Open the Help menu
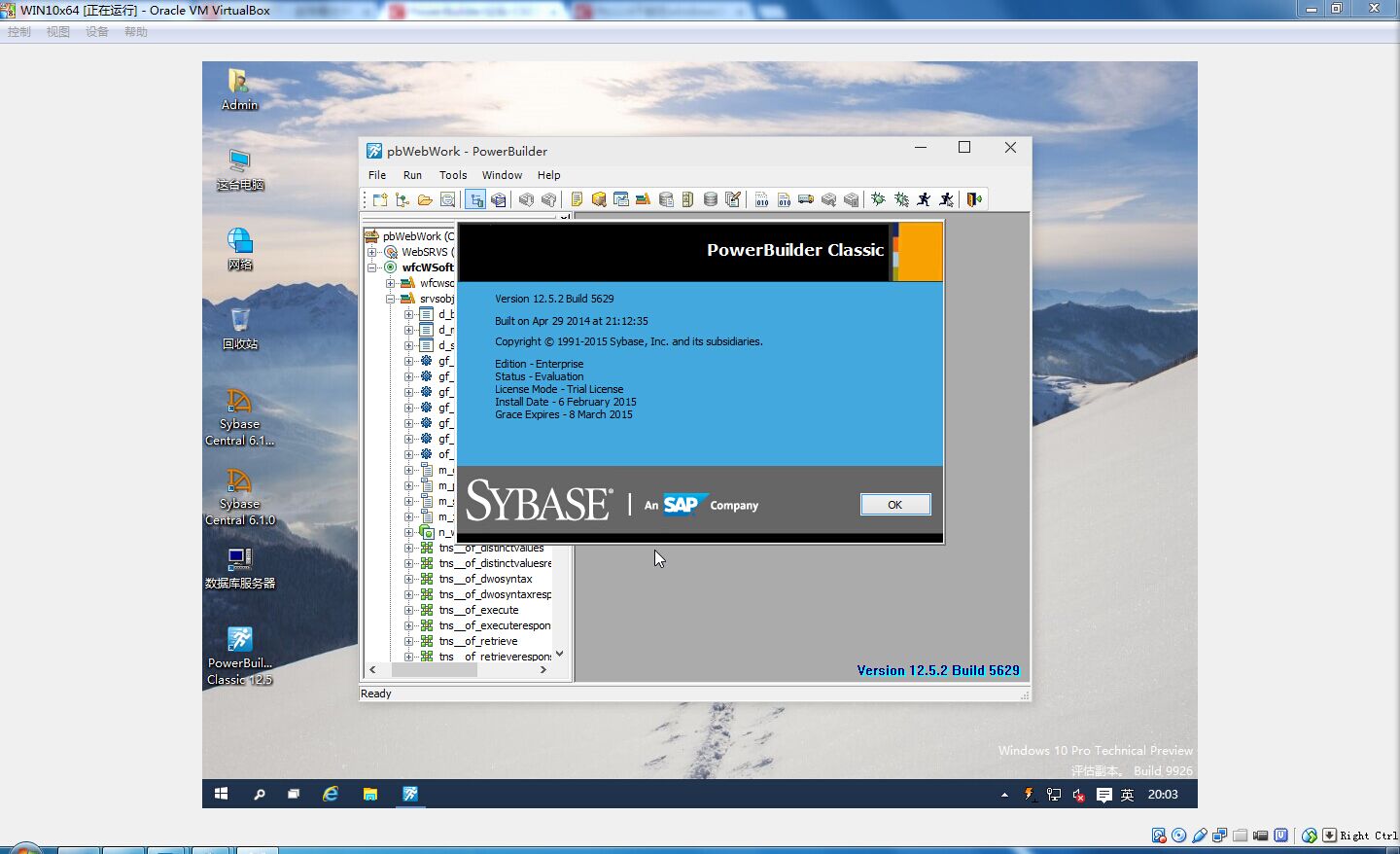This screenshot has width=1400, height=854. point(549,175)
